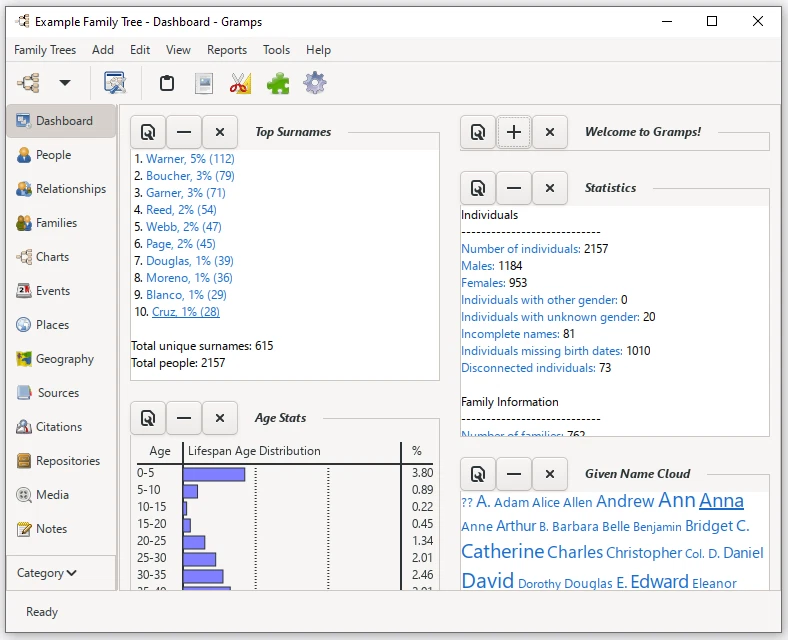
Task: Open the Events category
Action: tap(61, 291)
